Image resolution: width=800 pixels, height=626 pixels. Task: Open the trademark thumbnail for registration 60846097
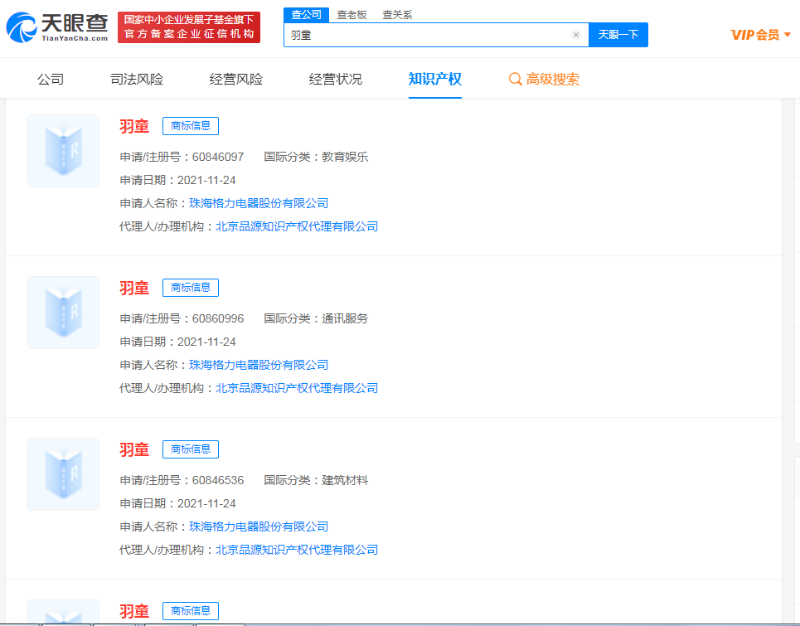(63, 151)
